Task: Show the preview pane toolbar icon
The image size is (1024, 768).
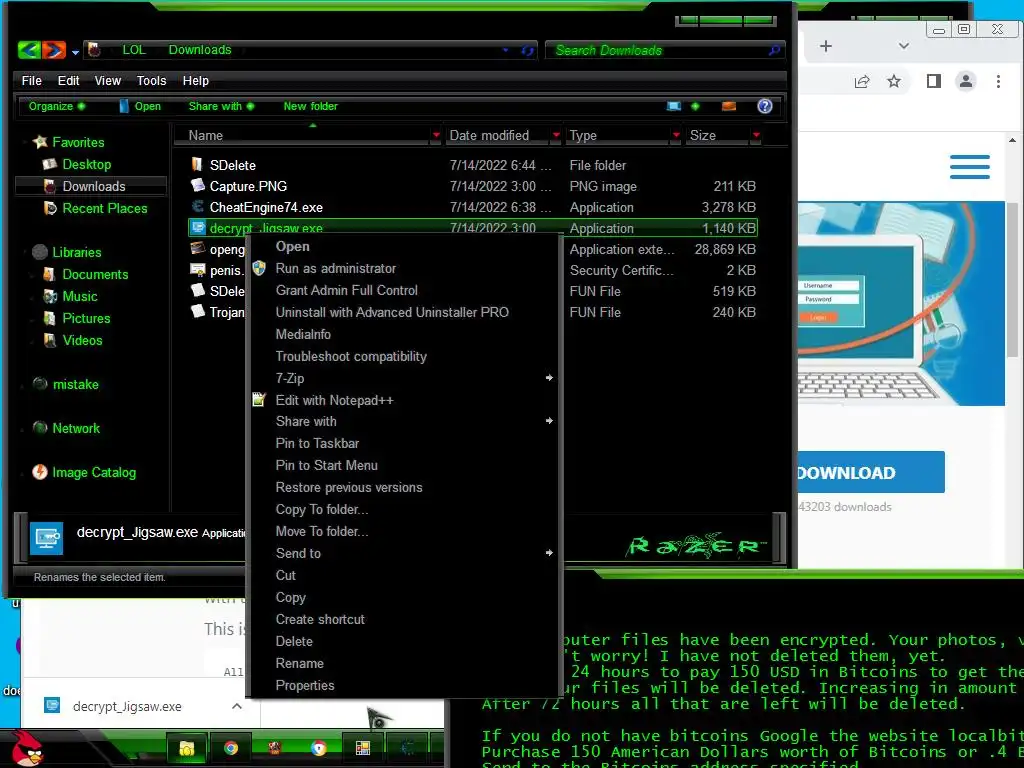Action: (729, 106)
